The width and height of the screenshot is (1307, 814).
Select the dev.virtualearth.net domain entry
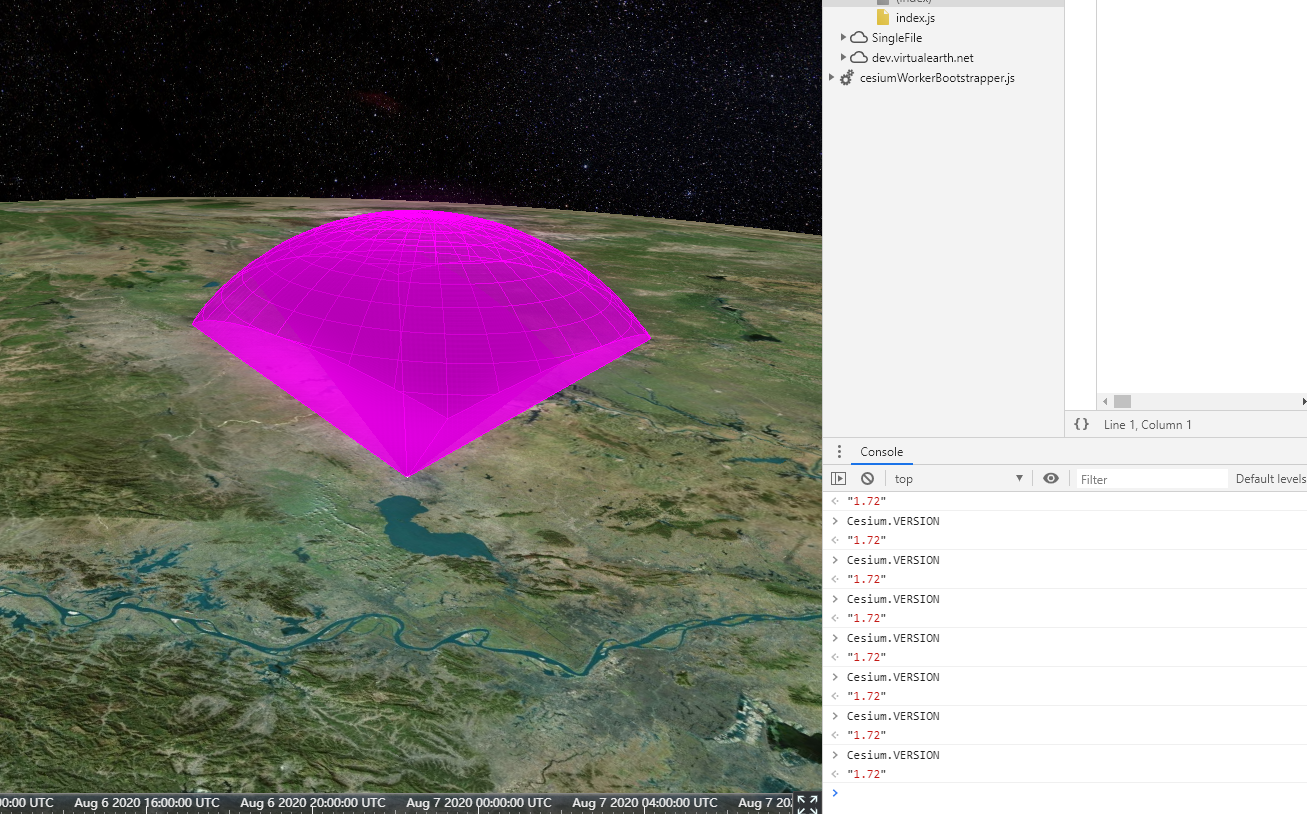(922, 58)
